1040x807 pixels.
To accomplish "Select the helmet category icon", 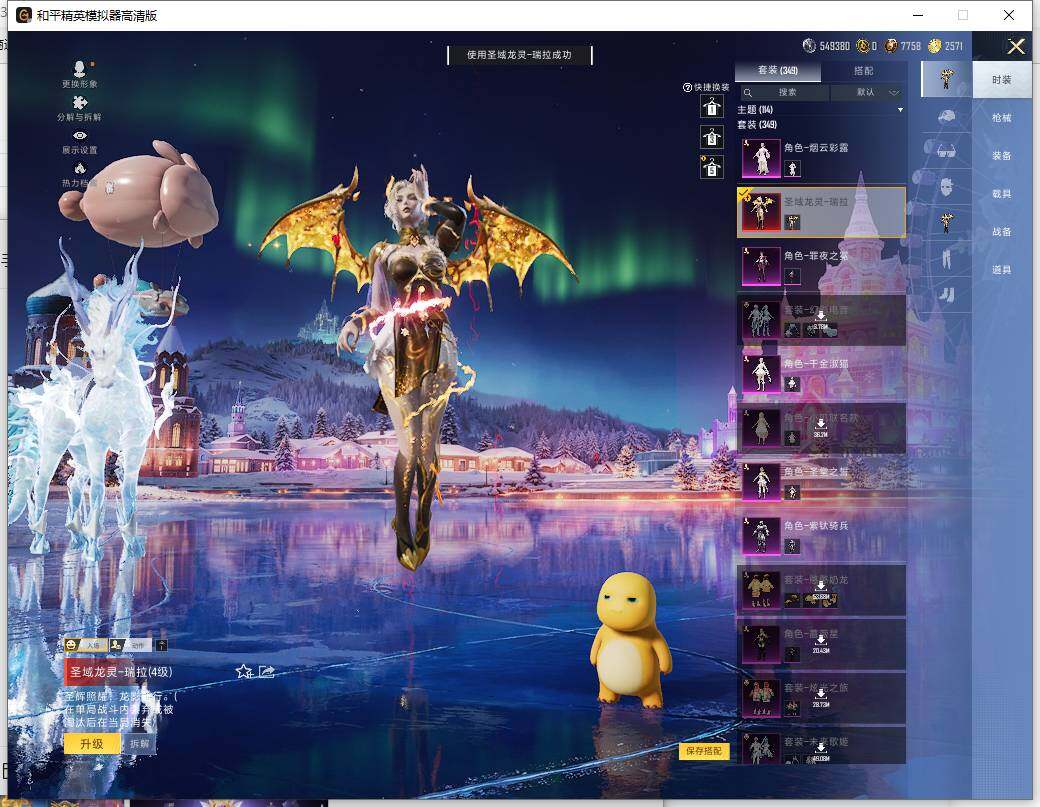I will pos(946,116).
